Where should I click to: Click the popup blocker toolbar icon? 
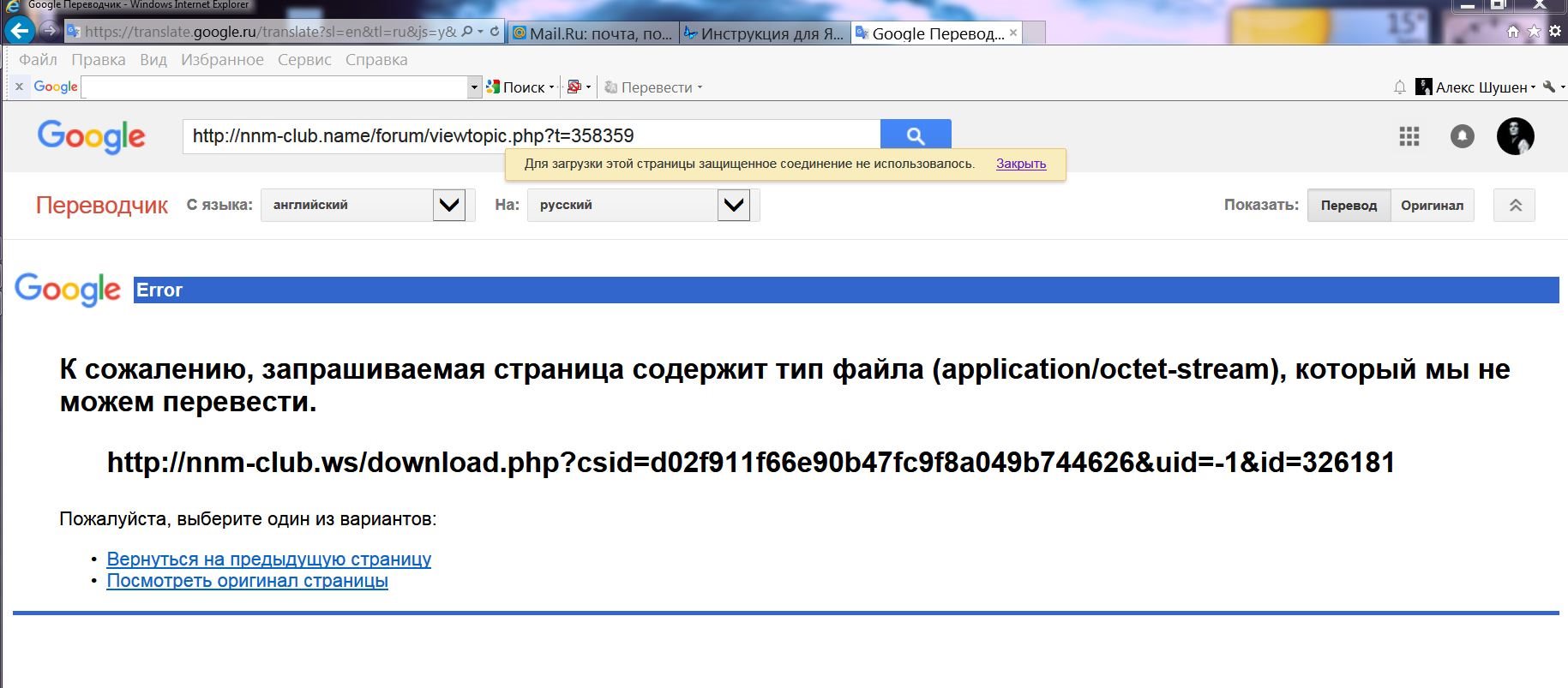click(x=574, y=87)
